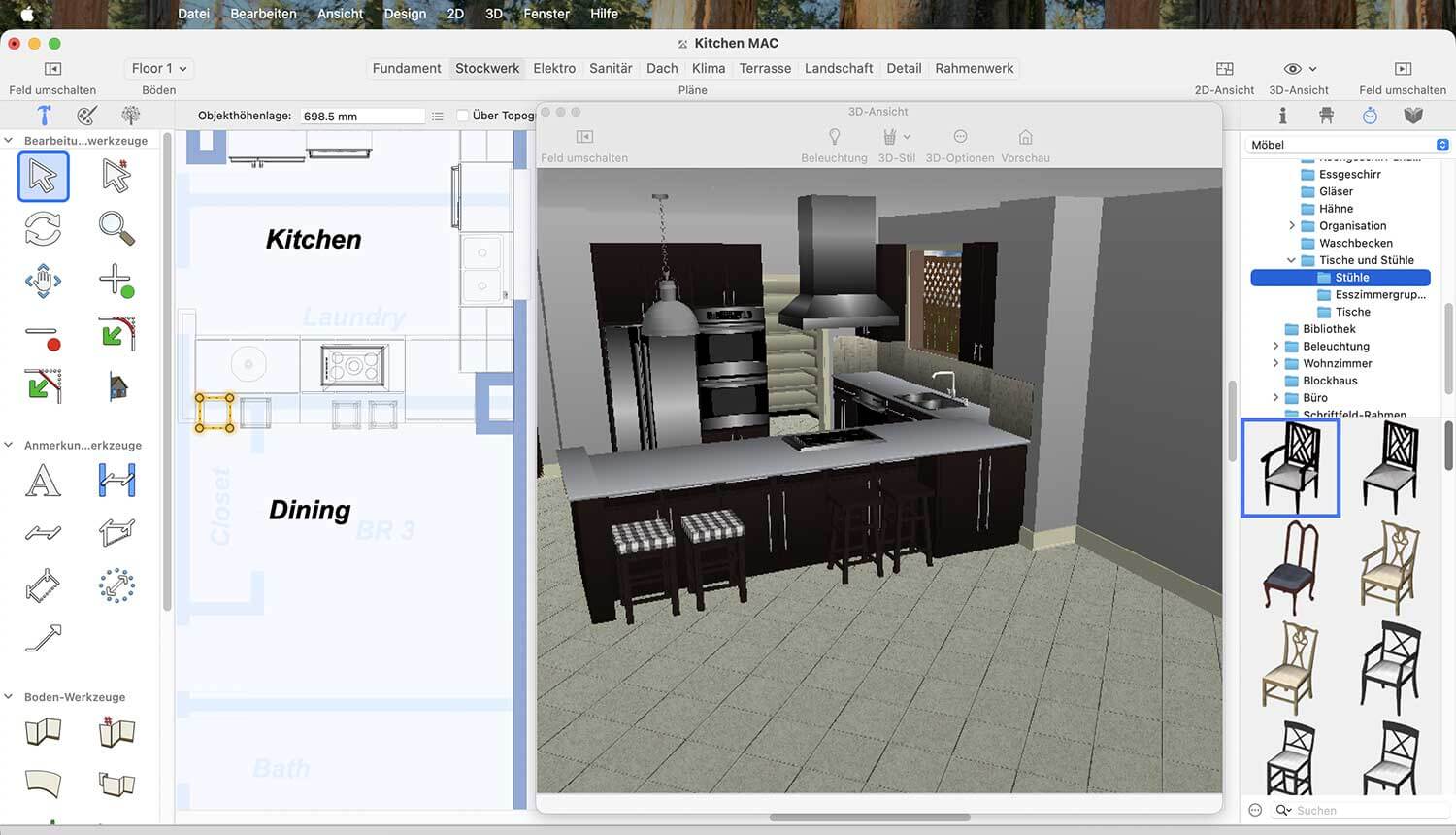Select the first floor tool icon
Image resolution: width=1456 pixels, height=835 pixels.
[x=43, y=731]
